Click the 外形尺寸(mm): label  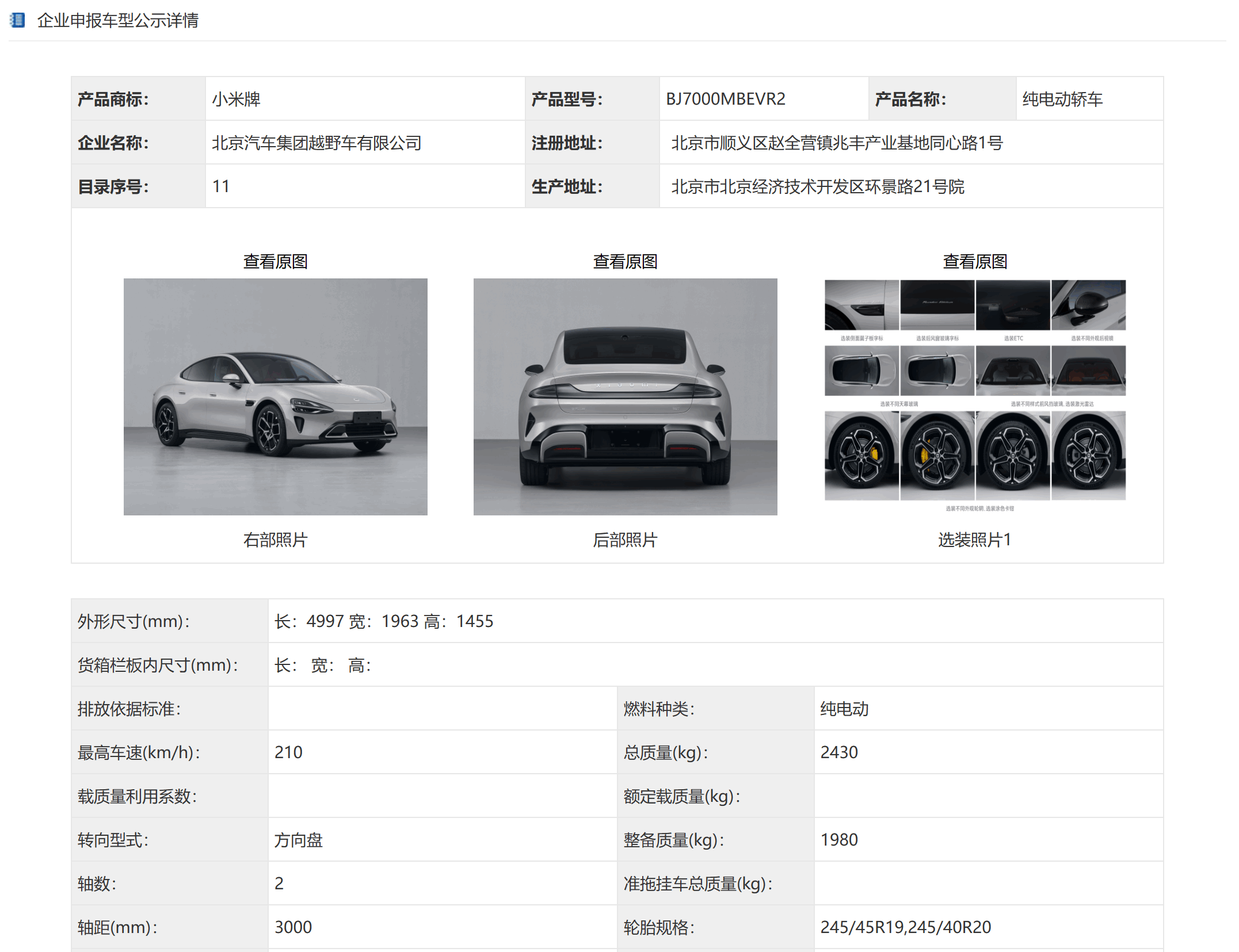(x=134, y=621)
